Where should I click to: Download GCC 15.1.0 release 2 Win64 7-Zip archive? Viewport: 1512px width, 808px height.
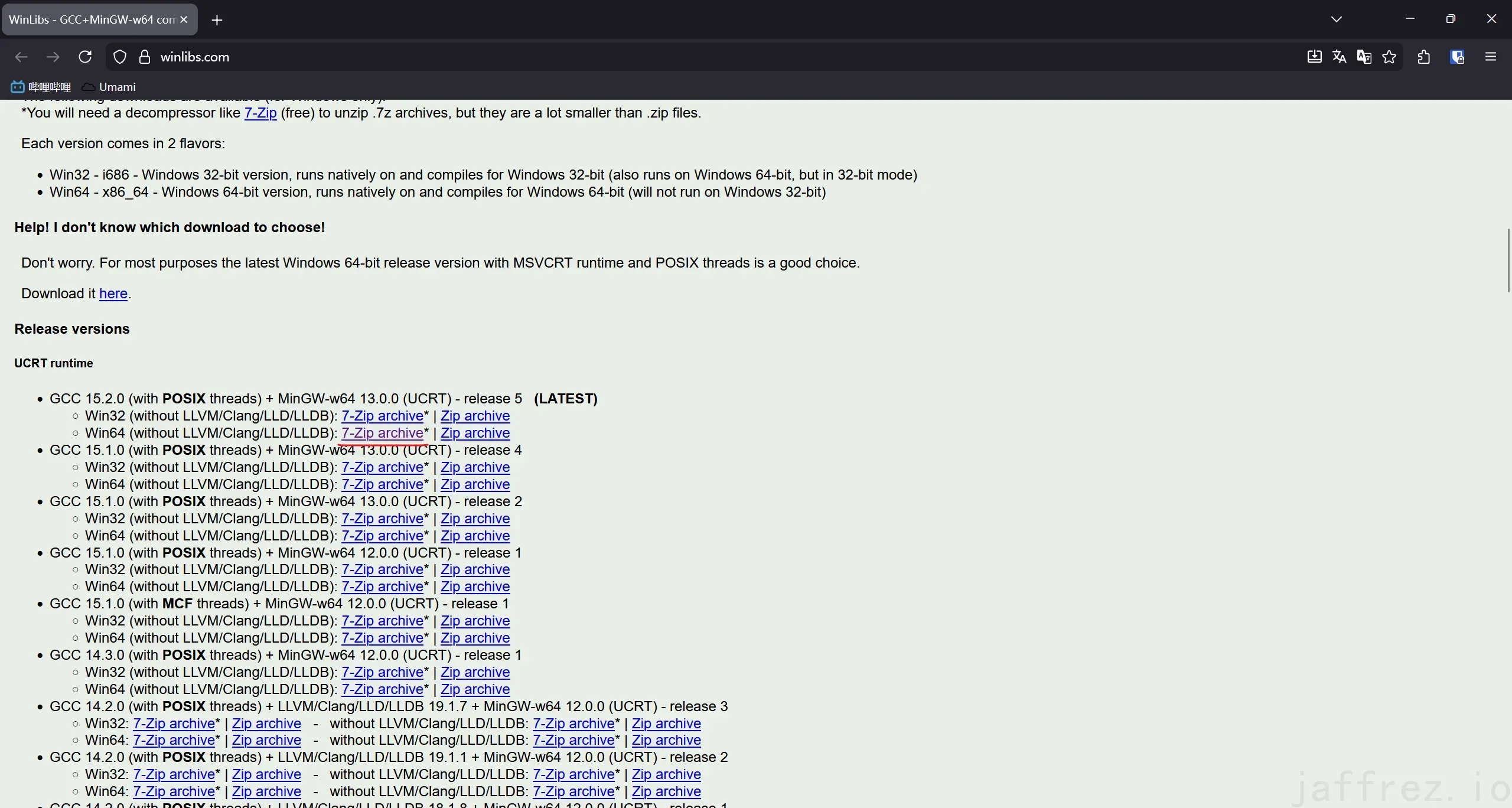click(x=382, y=536)
